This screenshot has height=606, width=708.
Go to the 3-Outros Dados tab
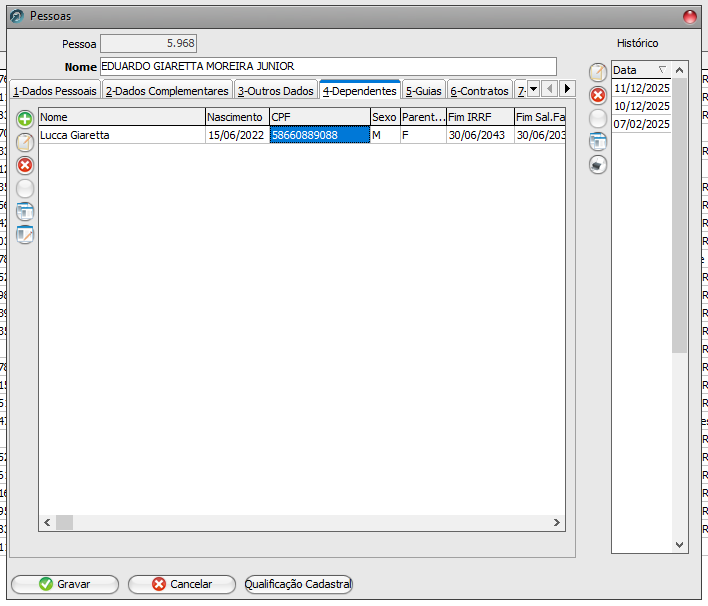tap(275, 91)
